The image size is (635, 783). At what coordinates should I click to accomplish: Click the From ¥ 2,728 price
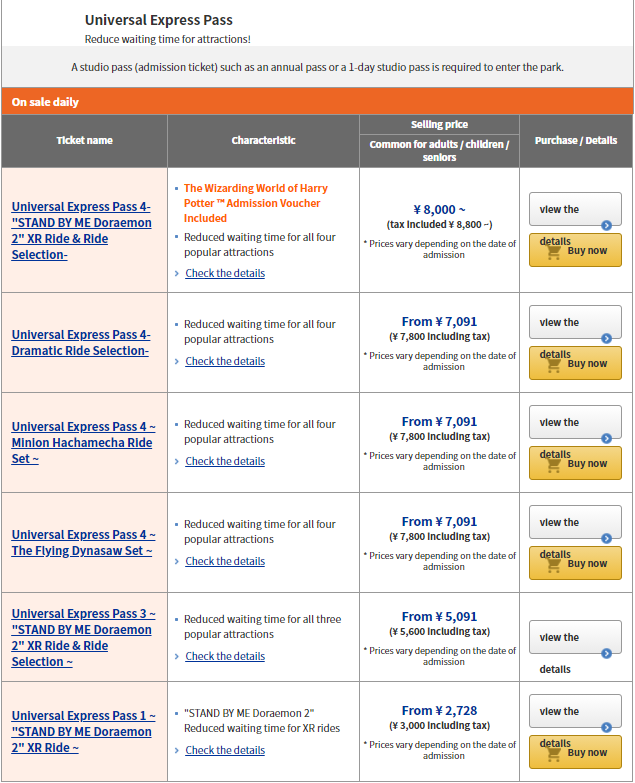439,711
